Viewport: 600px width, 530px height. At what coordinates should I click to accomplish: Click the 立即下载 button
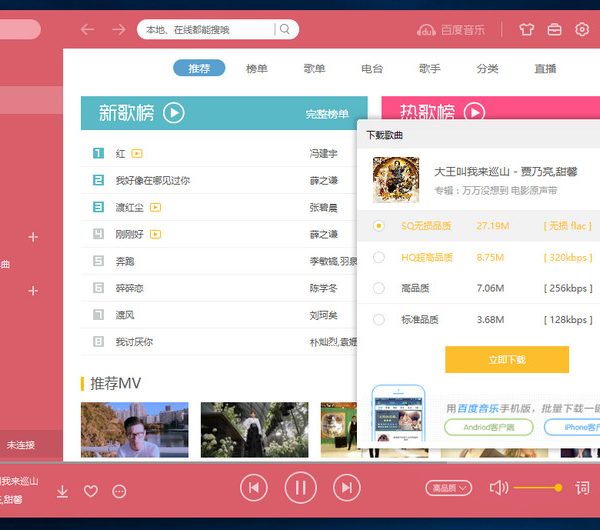coord(506,359)
